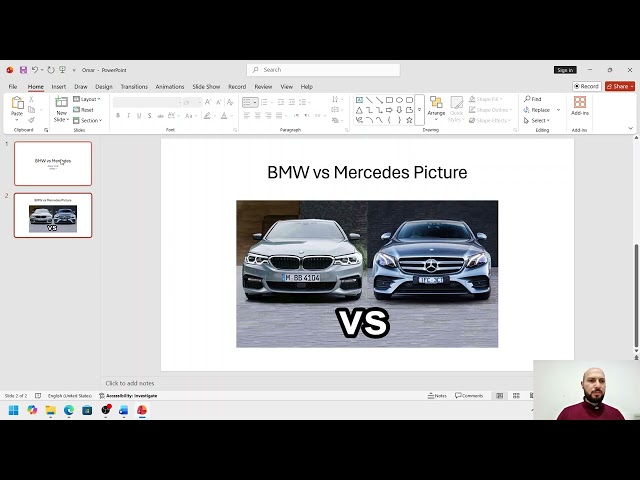Click the Replace button
Screen dimensions: 640x480
(x=537, y=110)
